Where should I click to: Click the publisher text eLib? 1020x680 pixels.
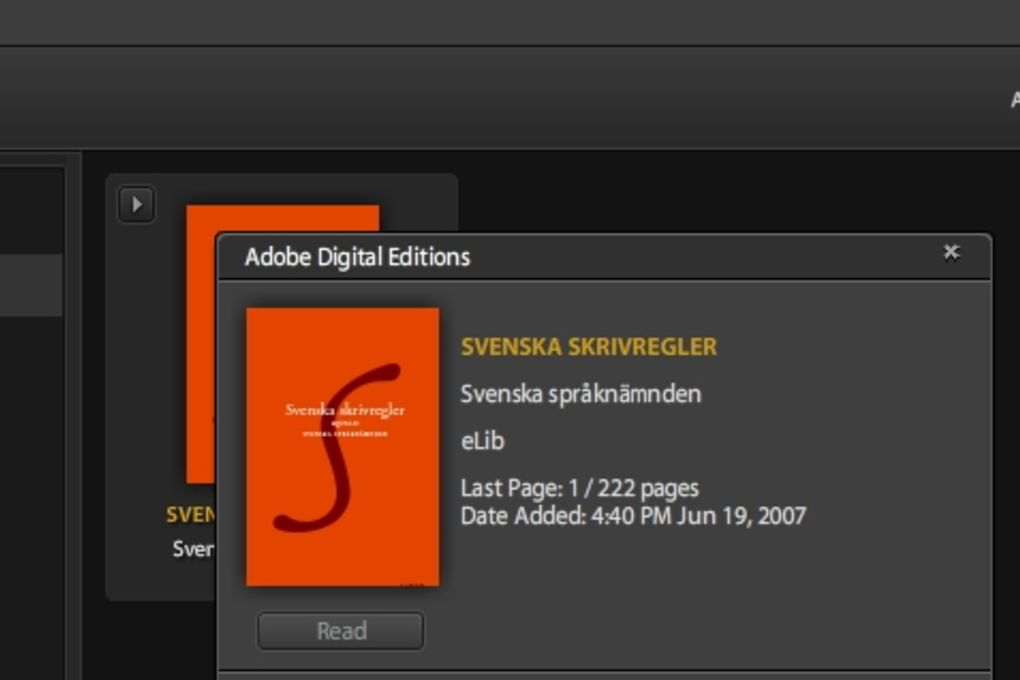483,441
